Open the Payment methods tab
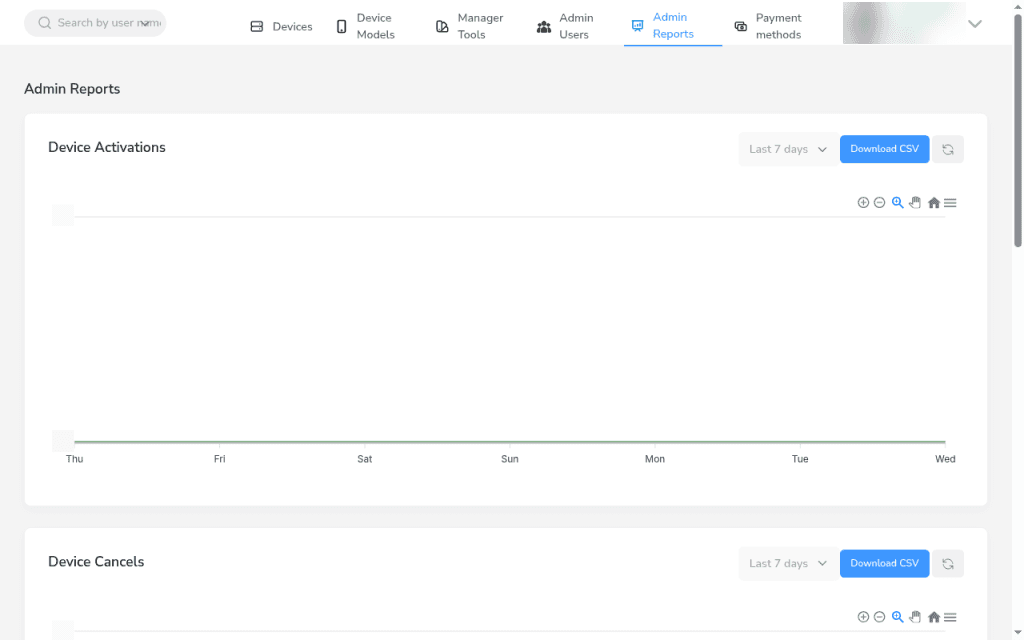Viewport: 1024px width, 640px height. click(768, 26)
